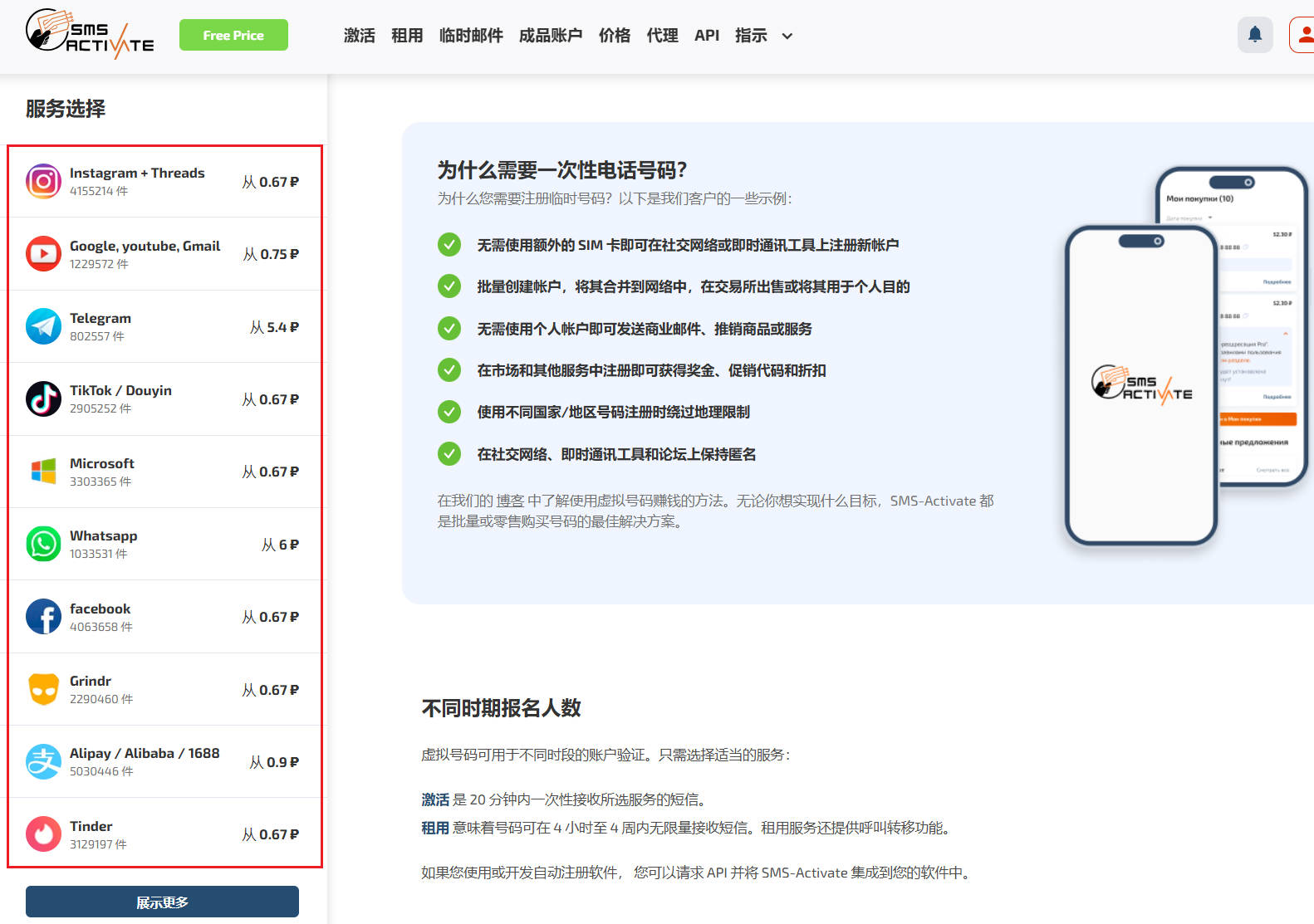Expand the chevron next to 指示
This screenshot has width=1314, height=924.
[787, 37]
